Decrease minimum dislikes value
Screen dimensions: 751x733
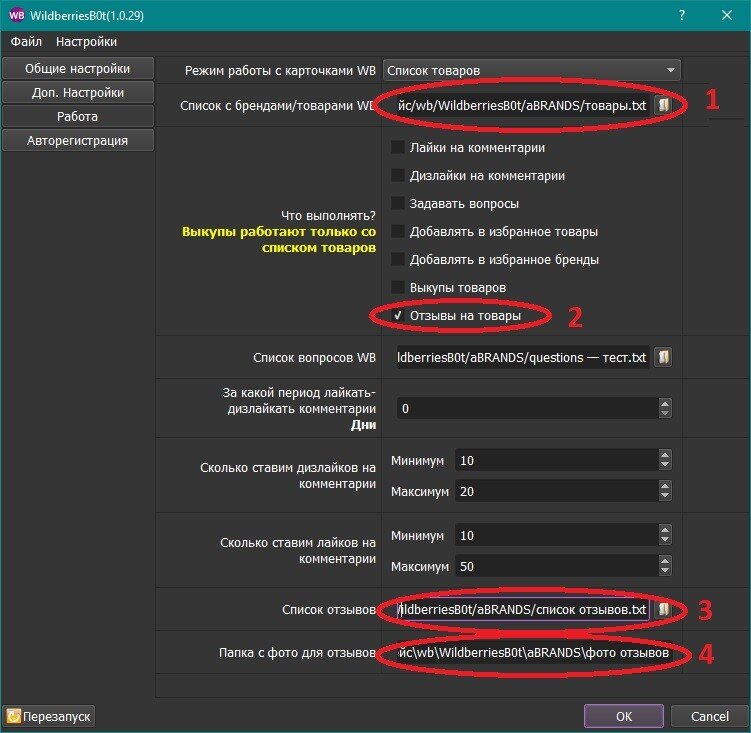[665, 464]
